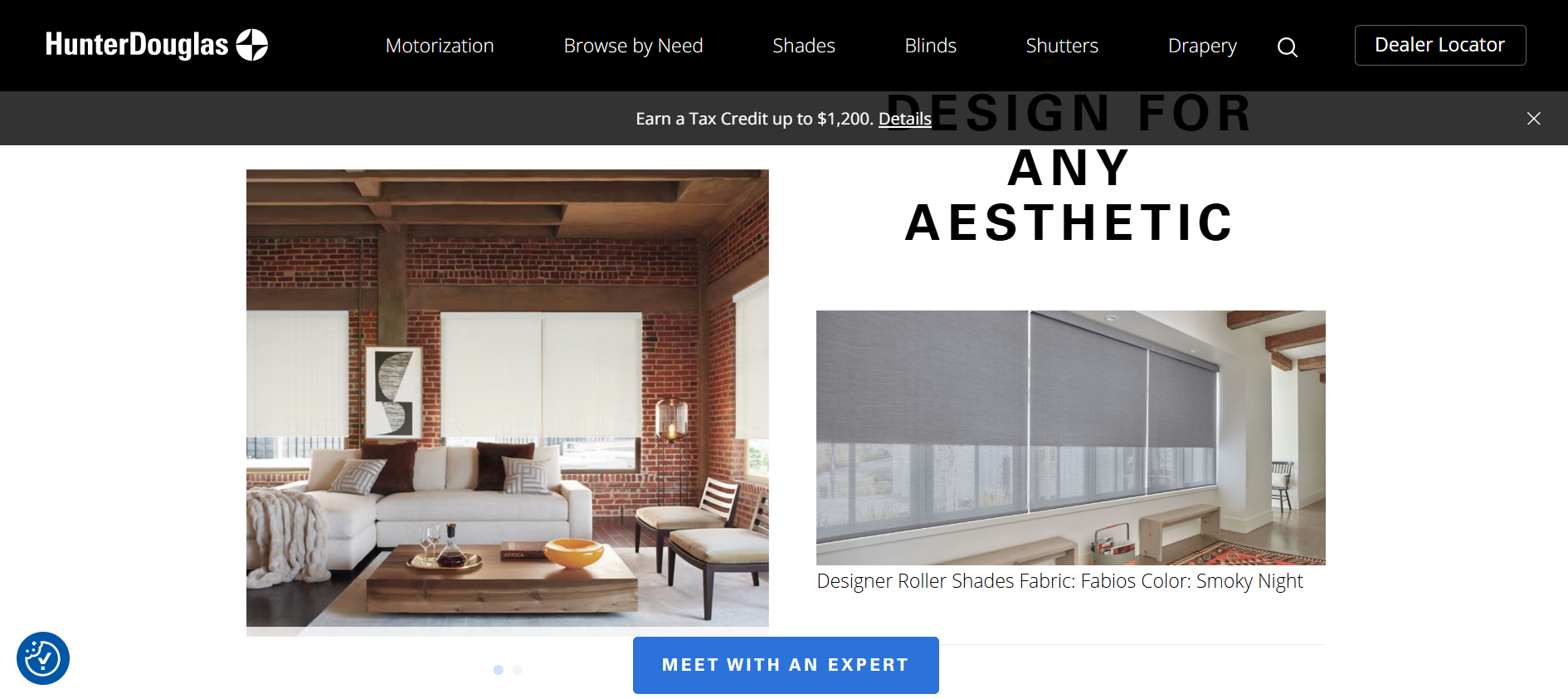Screen dimensions: 1568x699
Task: Click the Dealer Locator button
Action: pos(1440,45)
